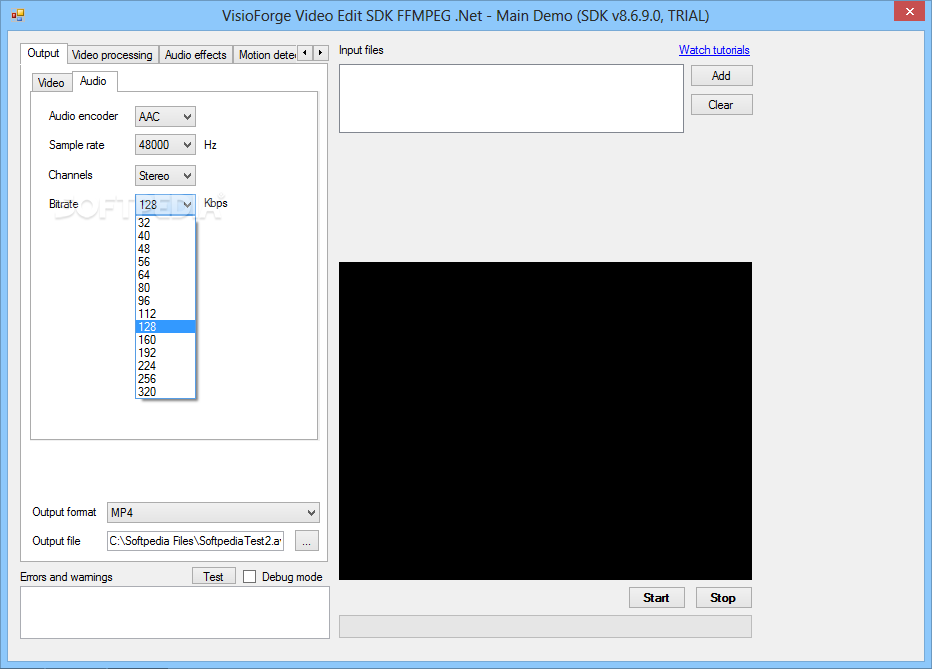The height and width of the screenshot is (669, 932).
Task: Switch to the Video sub-tab
Action: pyautogui.click(x=51, y=83)
